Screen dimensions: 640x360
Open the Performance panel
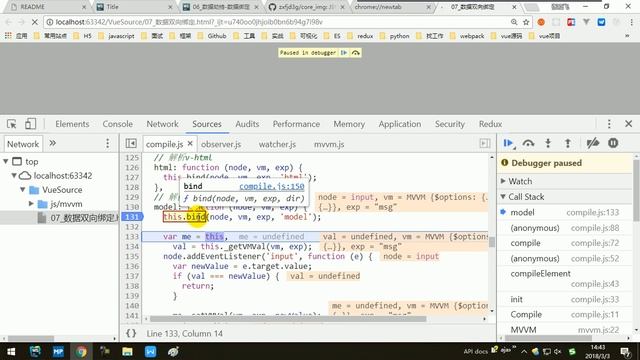[296, 124]
